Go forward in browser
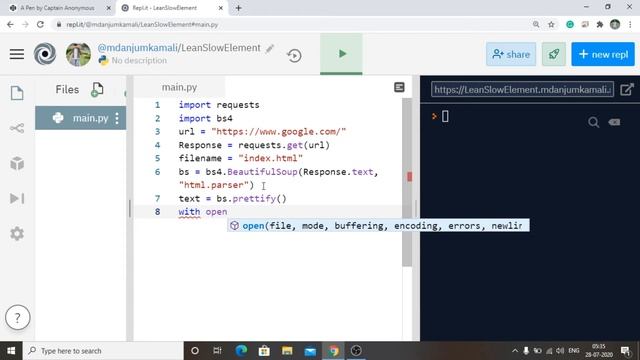The image size is (640, 360). 25,24
